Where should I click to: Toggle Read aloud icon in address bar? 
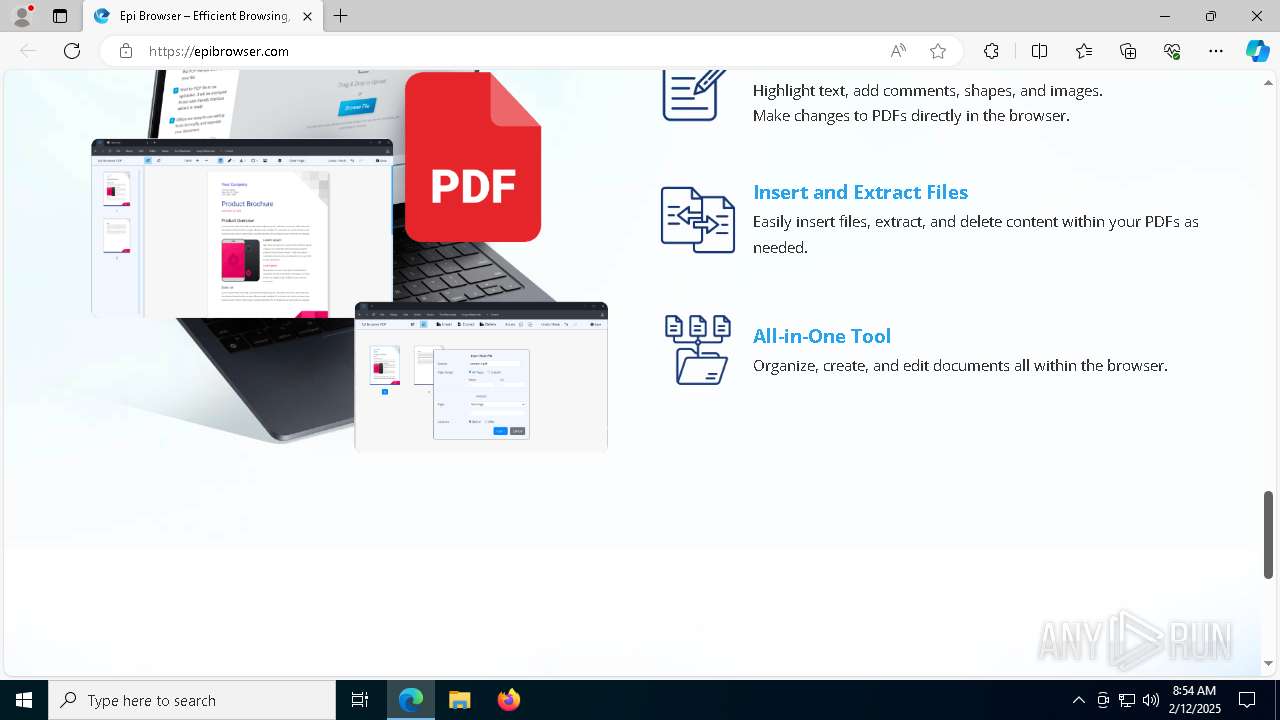[x=898, y=51]
